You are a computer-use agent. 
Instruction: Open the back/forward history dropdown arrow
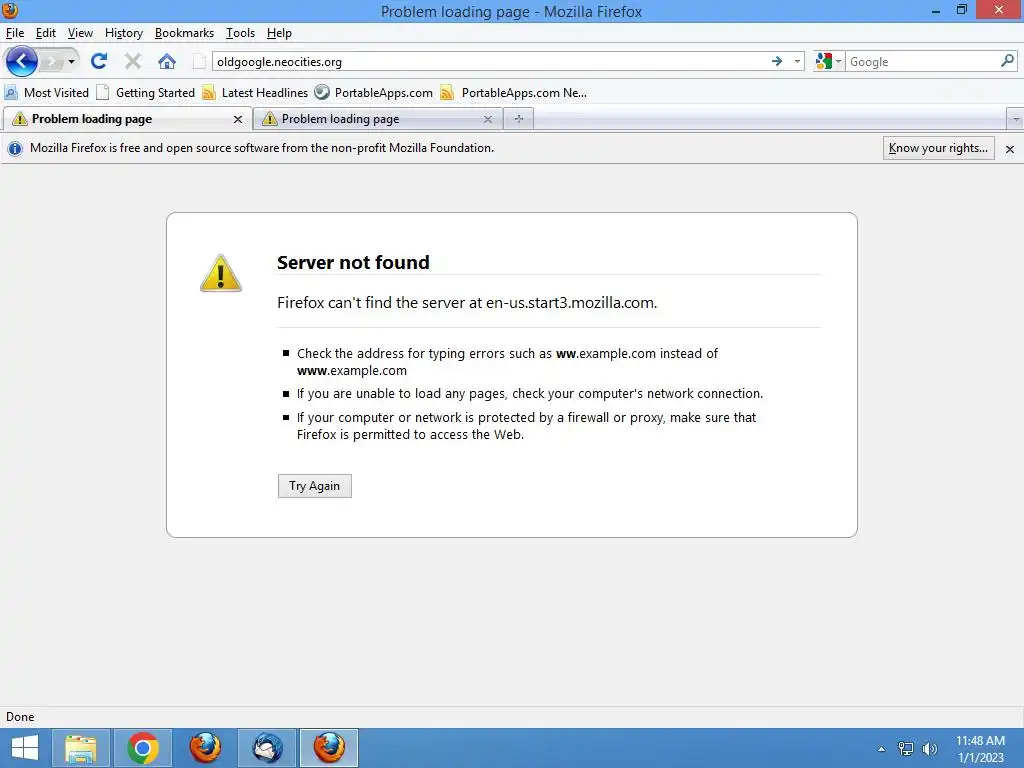pyautogui.click(x=71, y=62)
